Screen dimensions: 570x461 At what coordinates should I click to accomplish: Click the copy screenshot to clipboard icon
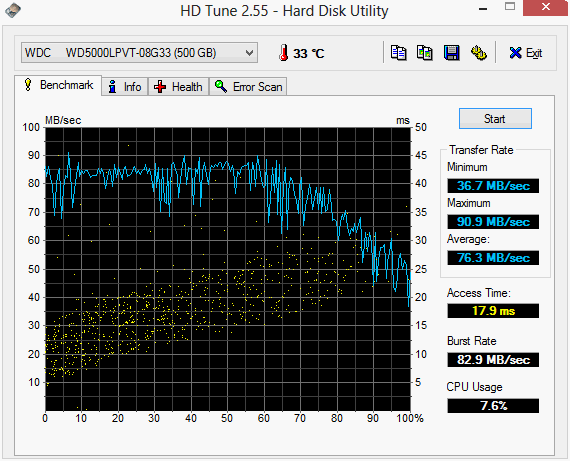pos(425,53)
